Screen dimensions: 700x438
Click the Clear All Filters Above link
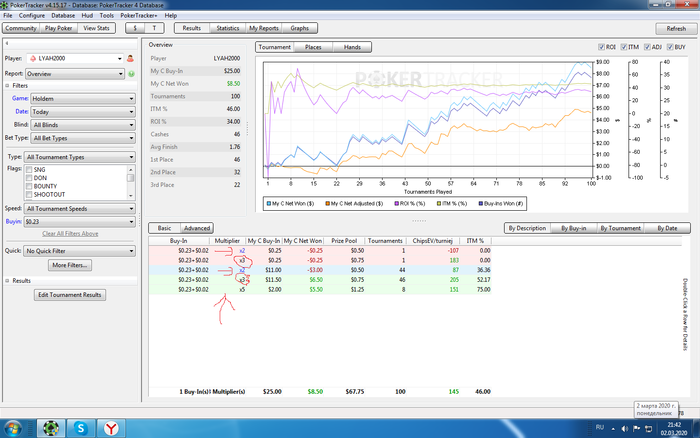point(70,234)
